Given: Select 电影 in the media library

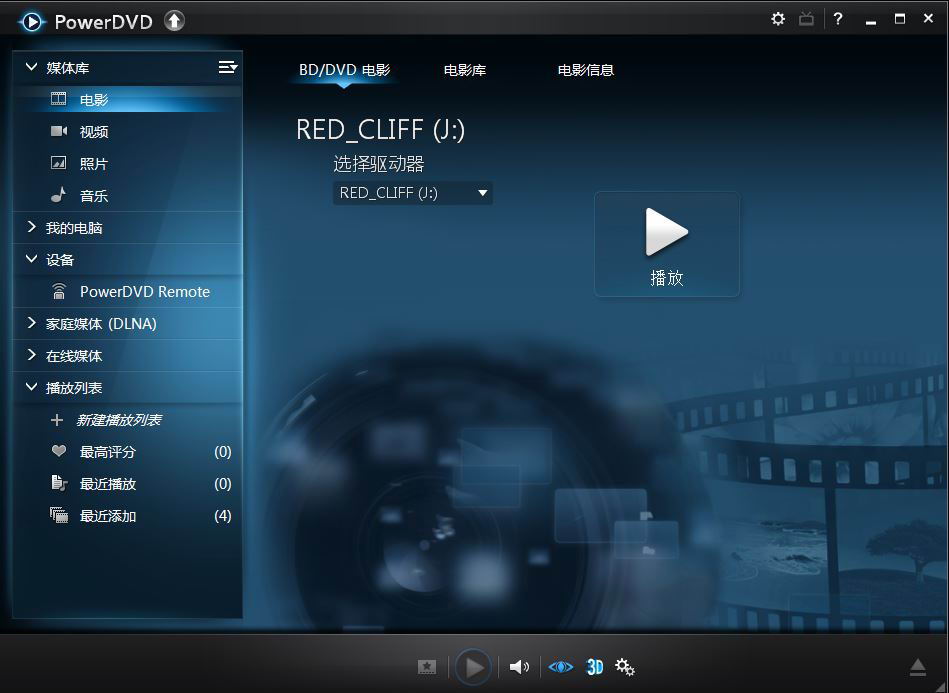Looking at the screenshot, I should 127,99.
